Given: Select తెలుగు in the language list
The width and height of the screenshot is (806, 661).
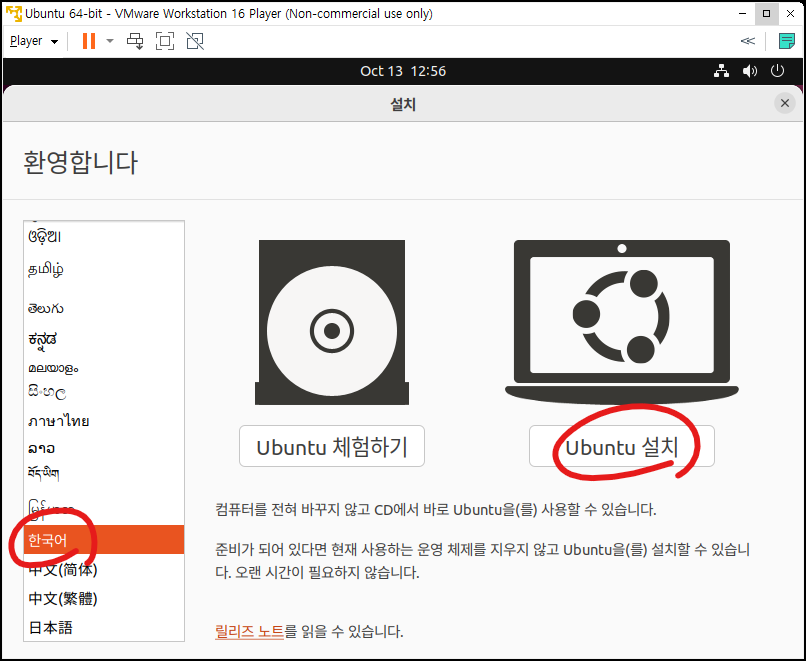Looking at the screenshot, I should pos(104,308).
